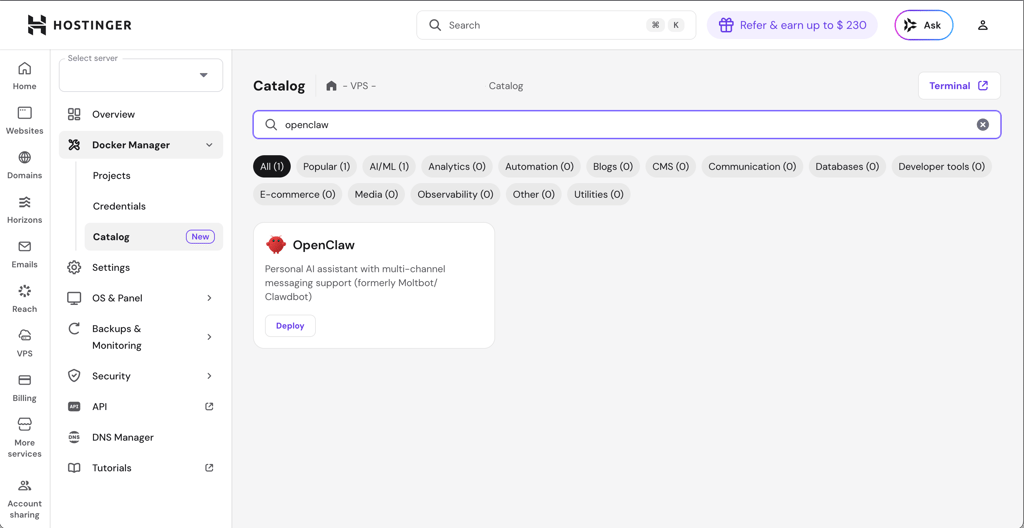Click into the catalog search input
The width and height of the screenshot is (1024, 528).
tap(627, 125)
